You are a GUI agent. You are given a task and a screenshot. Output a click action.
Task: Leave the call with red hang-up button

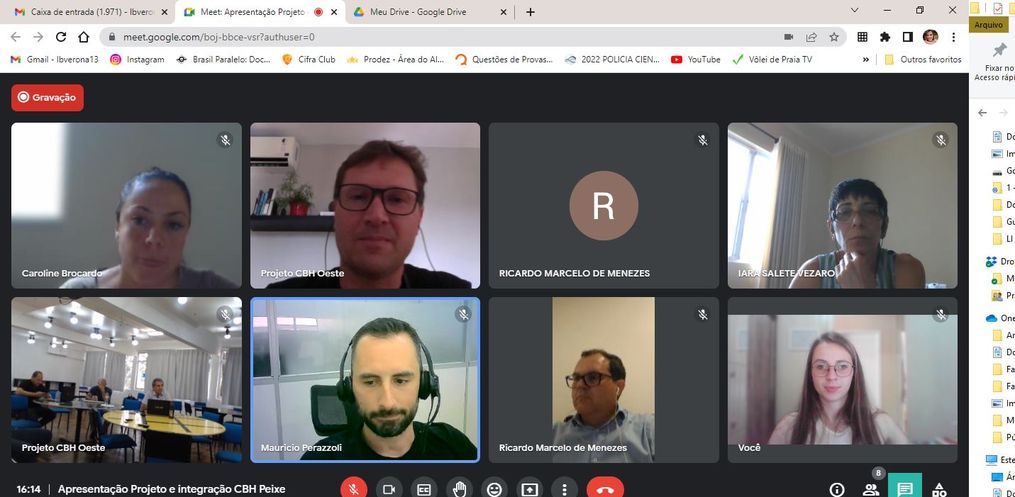605,488
